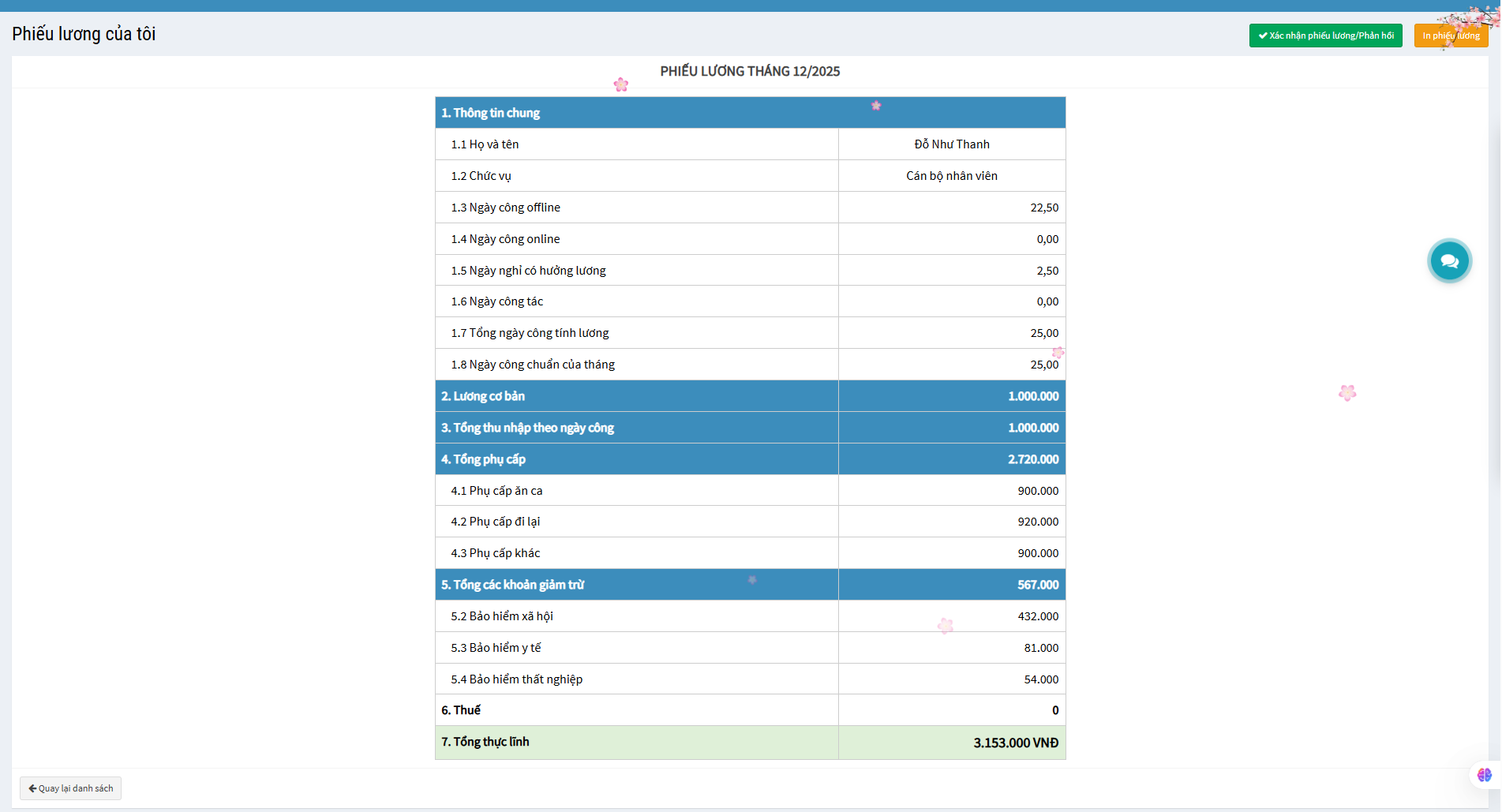Select the Cán bộ nhân viên cell
The height and width of the screenshot is (812, 1502).
tap(951, 176)
